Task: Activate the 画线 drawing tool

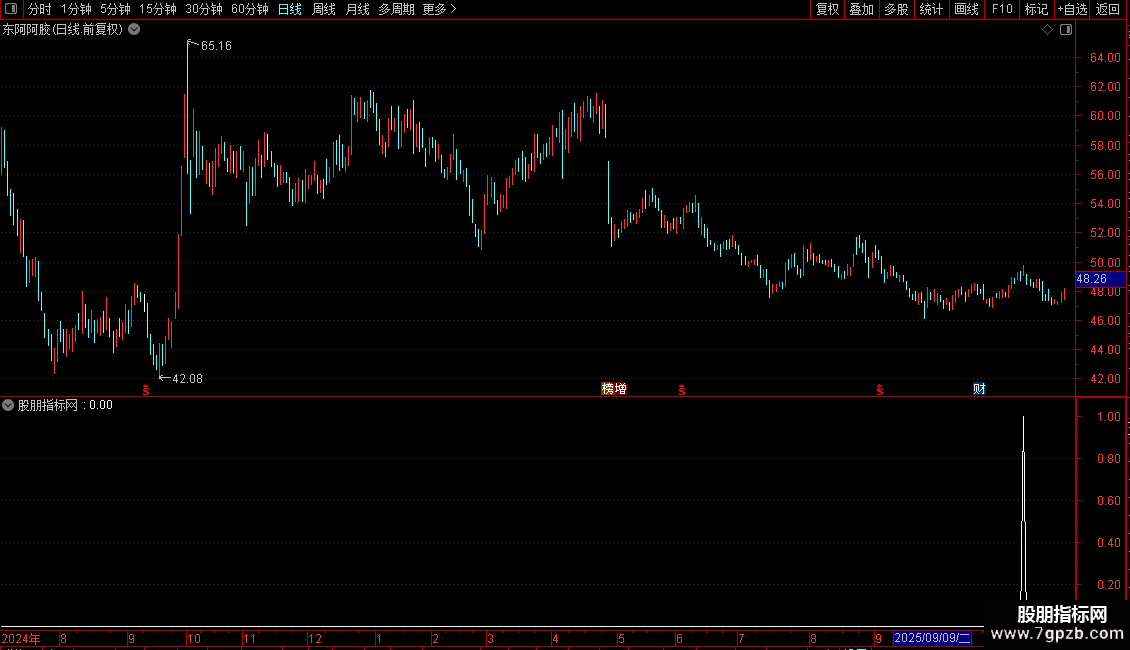Action: click(x=966, y=9)
